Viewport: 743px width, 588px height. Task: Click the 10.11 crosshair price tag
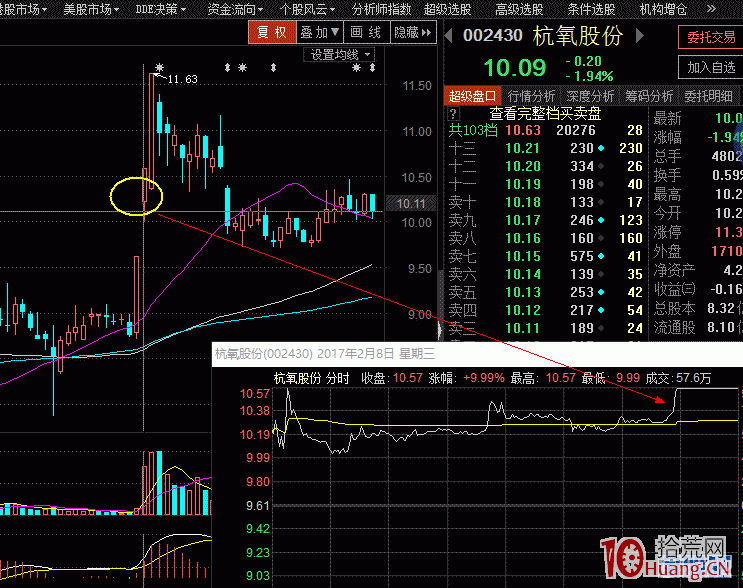(411, 204)
